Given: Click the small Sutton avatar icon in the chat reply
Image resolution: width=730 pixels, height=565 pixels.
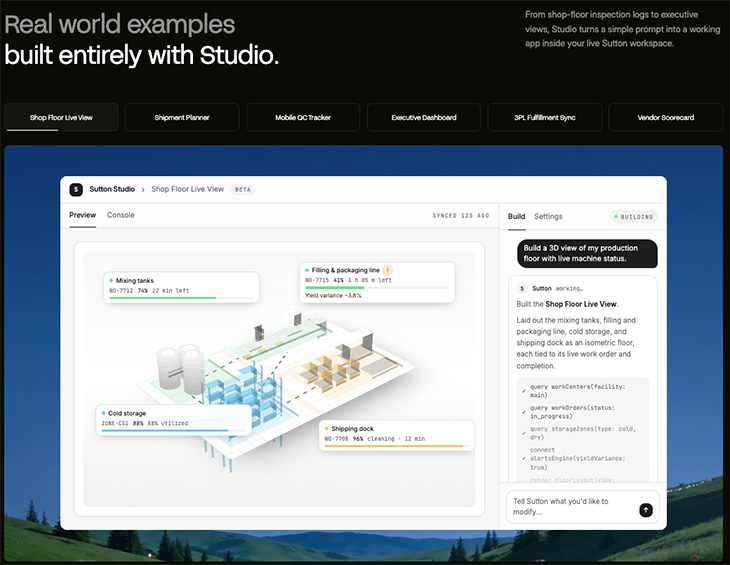Looking at the screenshot, I should tap(522, 289).
